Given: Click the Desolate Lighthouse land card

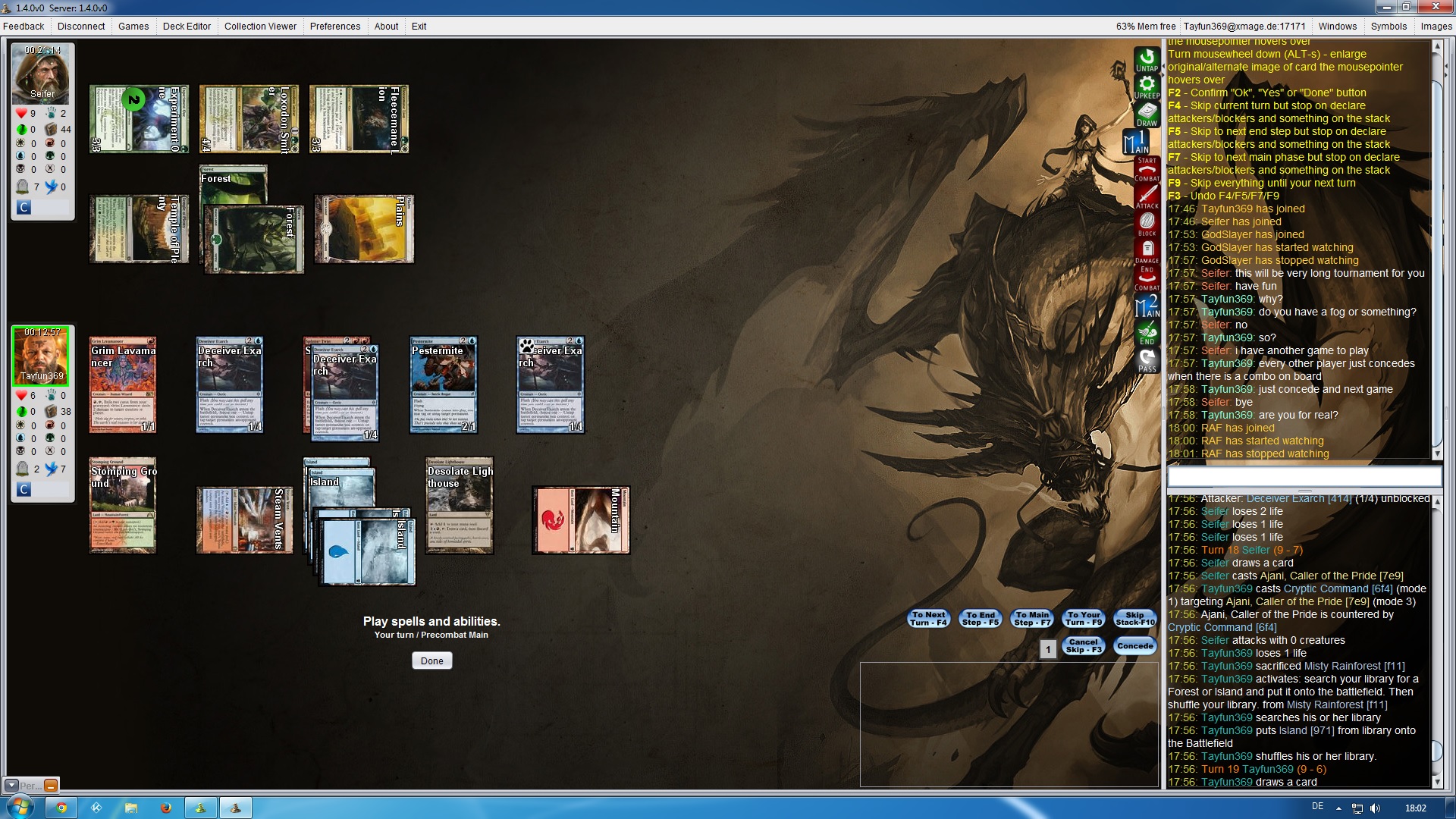Looking at the screenshot, I should (460, 505).
